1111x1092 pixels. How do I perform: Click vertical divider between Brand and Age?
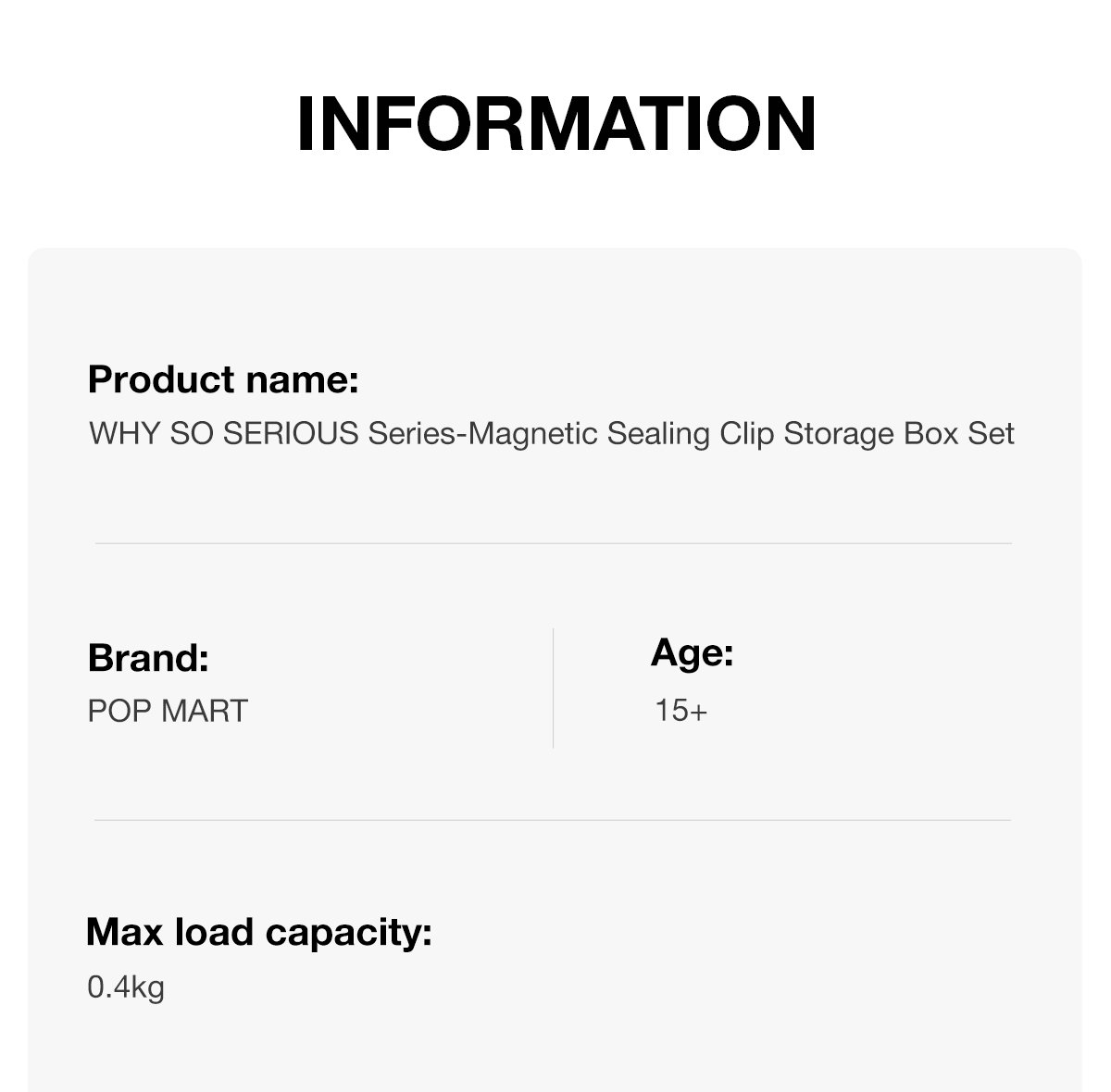tap(554, 688)
